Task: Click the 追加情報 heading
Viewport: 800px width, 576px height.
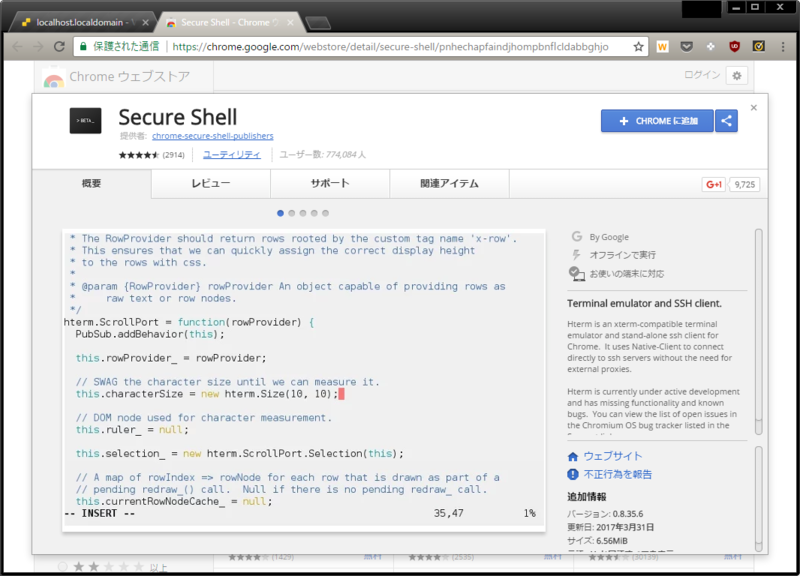Action: click(587, 497)
